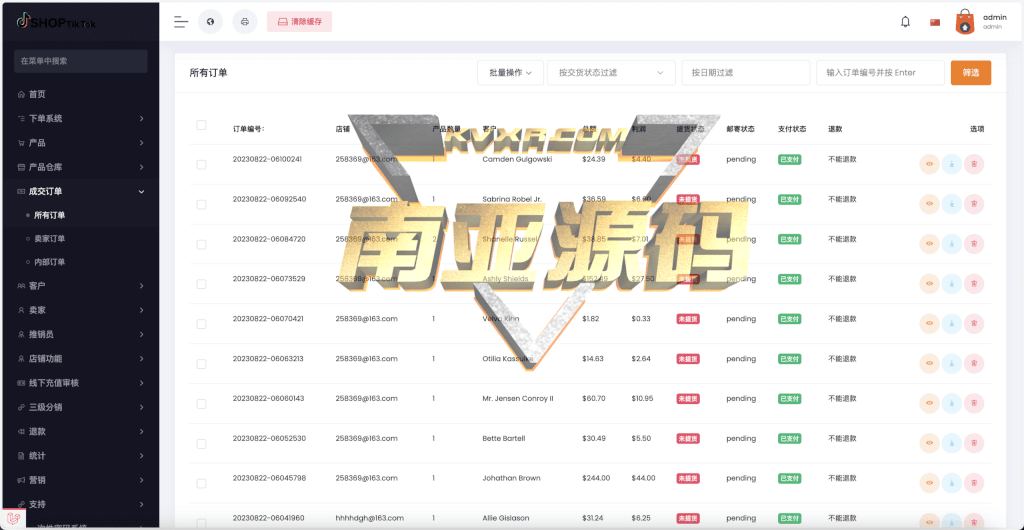This screenshot has height=530, width=1024.
Task: Download invoice for order 20230822-06073529
Action: click(952, 284)
